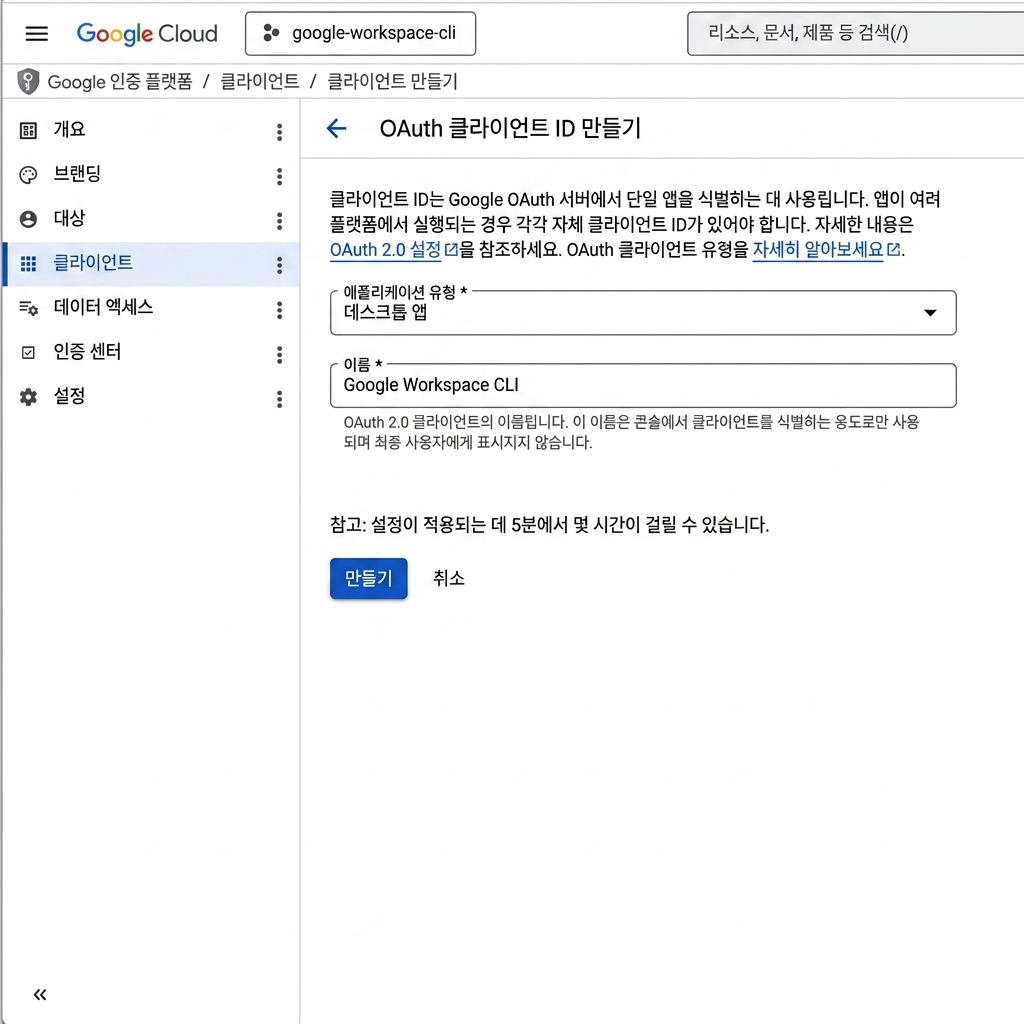Open the 브랜딩 sidebar item

(x=77, y=174)
